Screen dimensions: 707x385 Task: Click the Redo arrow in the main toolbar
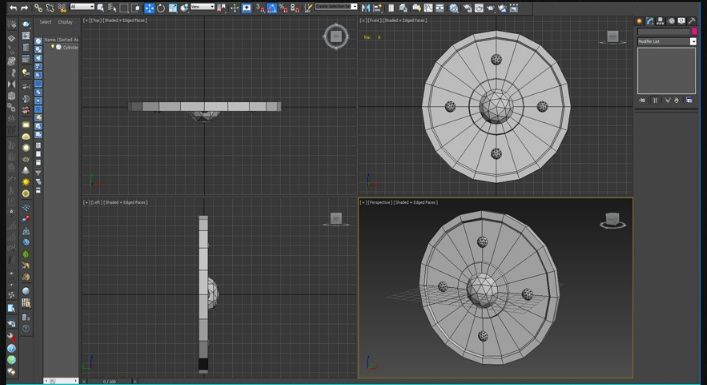[24, 8]
